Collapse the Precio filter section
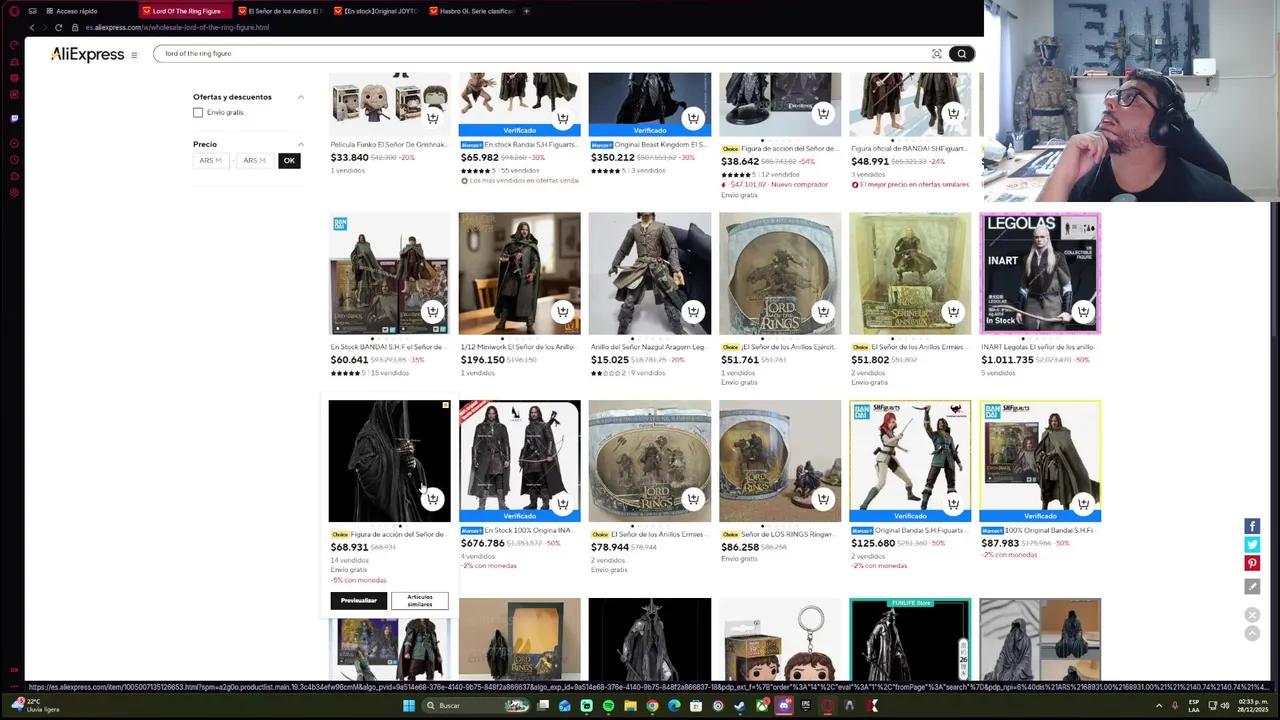This screenshot has width=1280, height=720. 300,144
